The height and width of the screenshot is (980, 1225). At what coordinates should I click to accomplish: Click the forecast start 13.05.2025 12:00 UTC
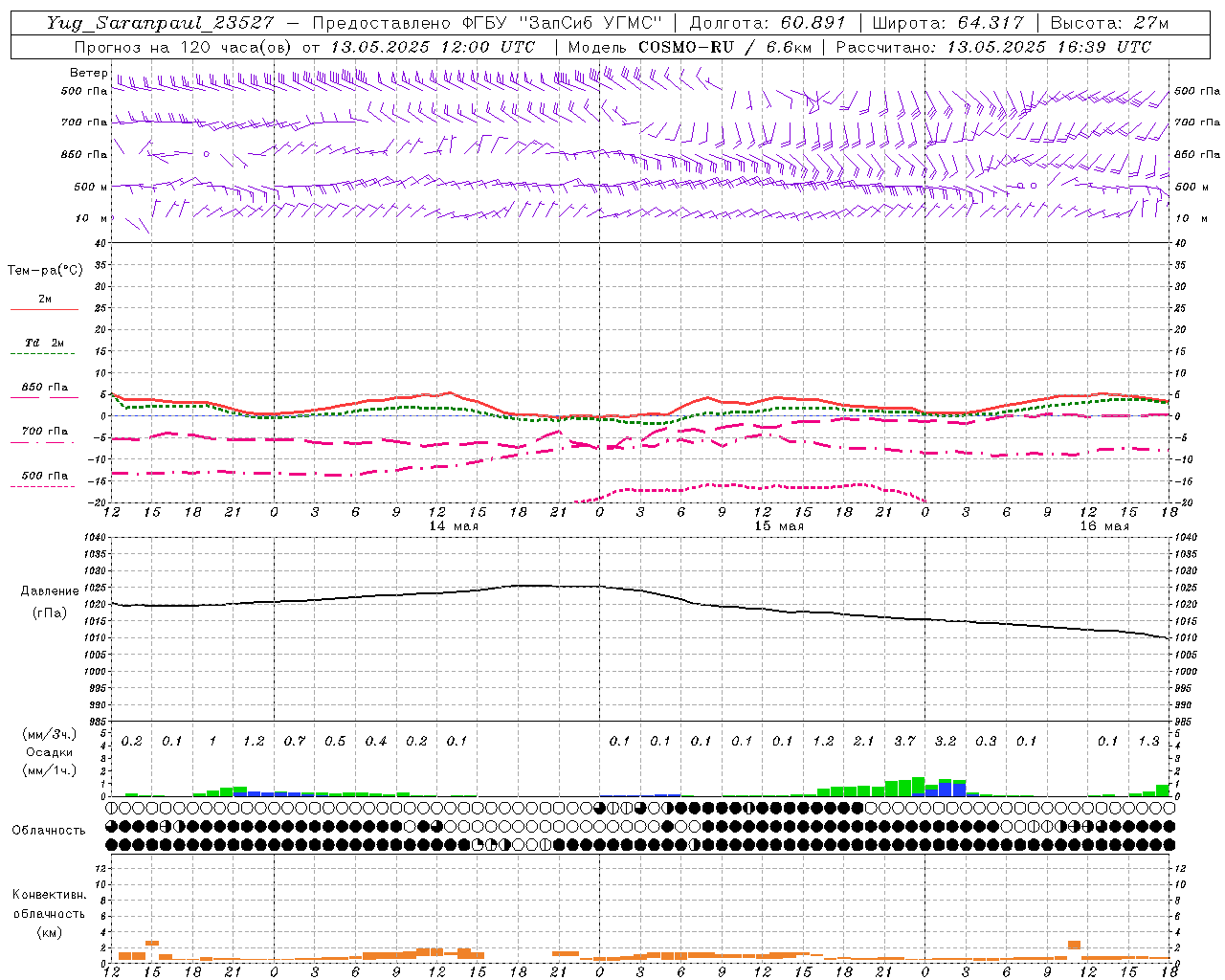point(433,47)
